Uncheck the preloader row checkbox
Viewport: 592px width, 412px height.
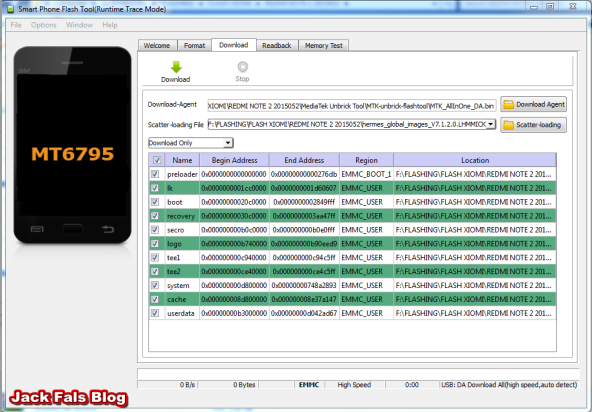coord(155,174)
